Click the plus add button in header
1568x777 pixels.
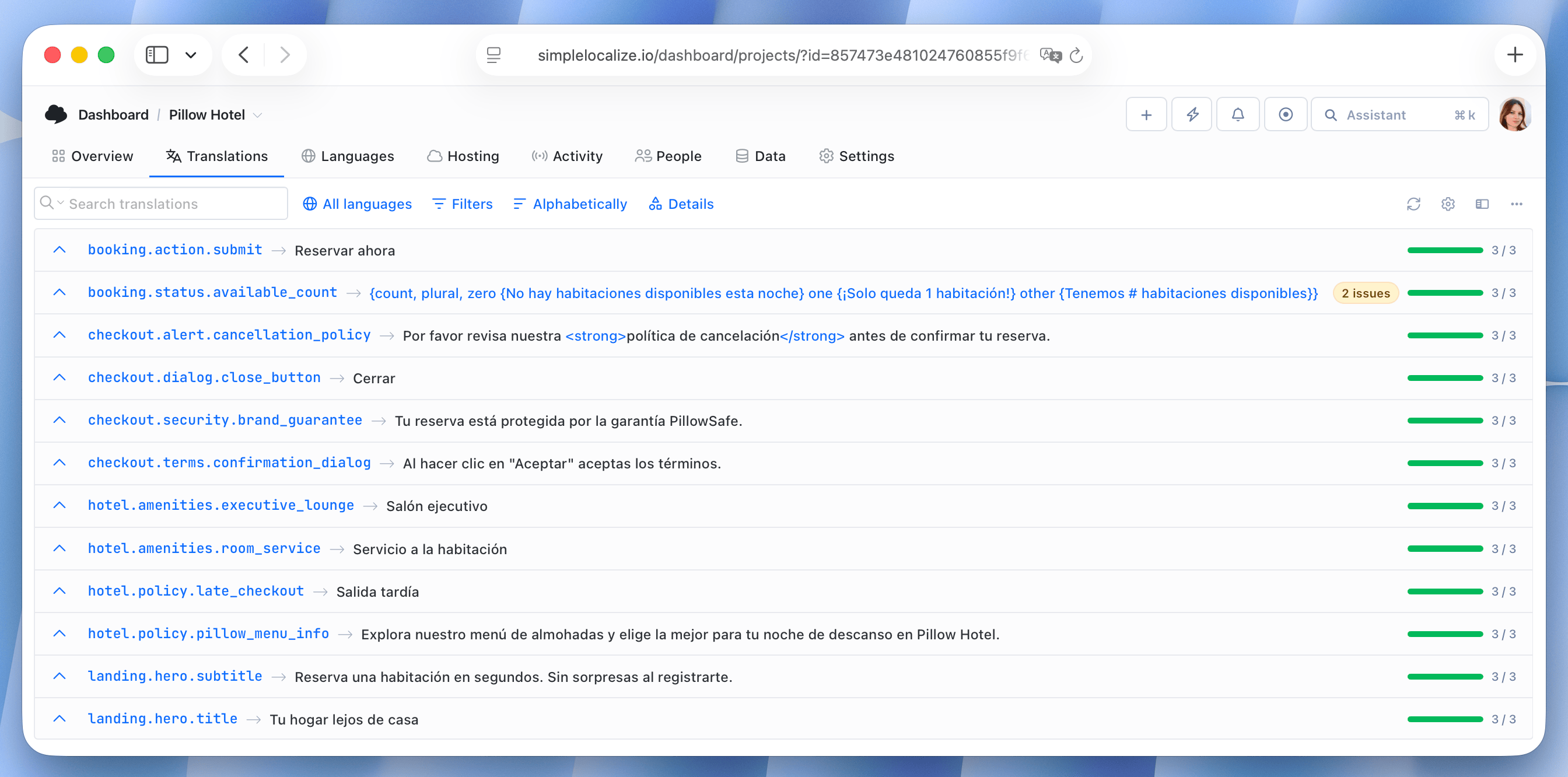pos(1146,114)
